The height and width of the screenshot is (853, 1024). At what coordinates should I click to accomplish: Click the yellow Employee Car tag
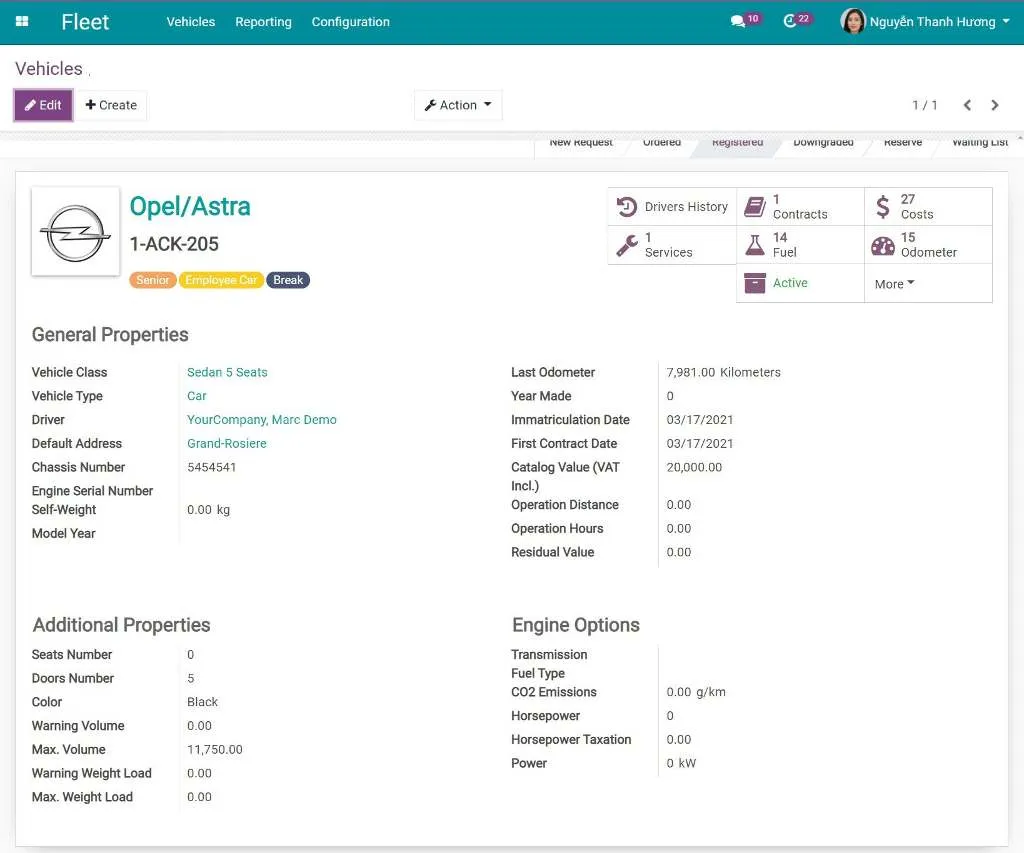pos(221,280)
